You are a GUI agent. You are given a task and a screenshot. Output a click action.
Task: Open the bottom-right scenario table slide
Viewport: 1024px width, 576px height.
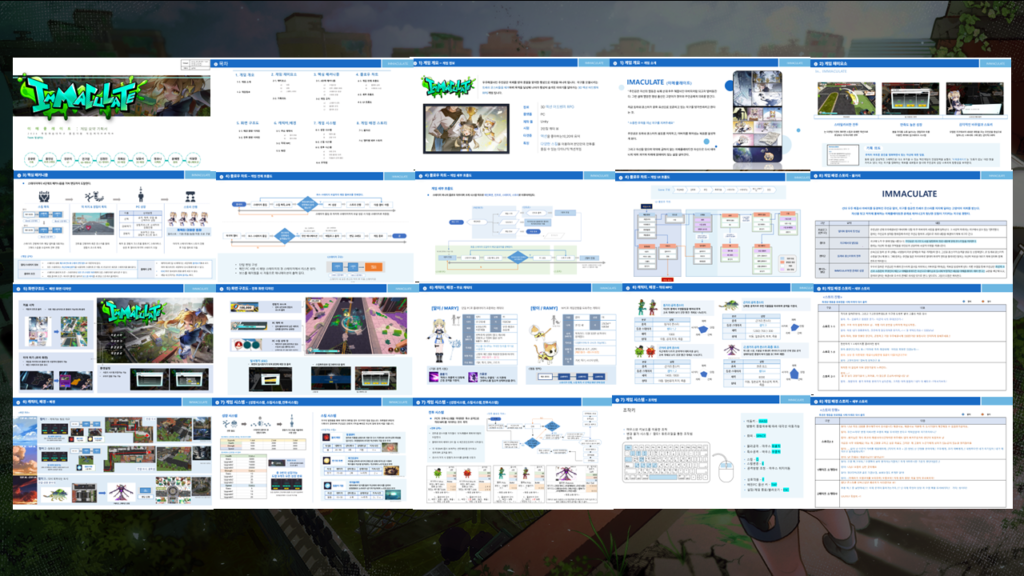coord(912,453)
